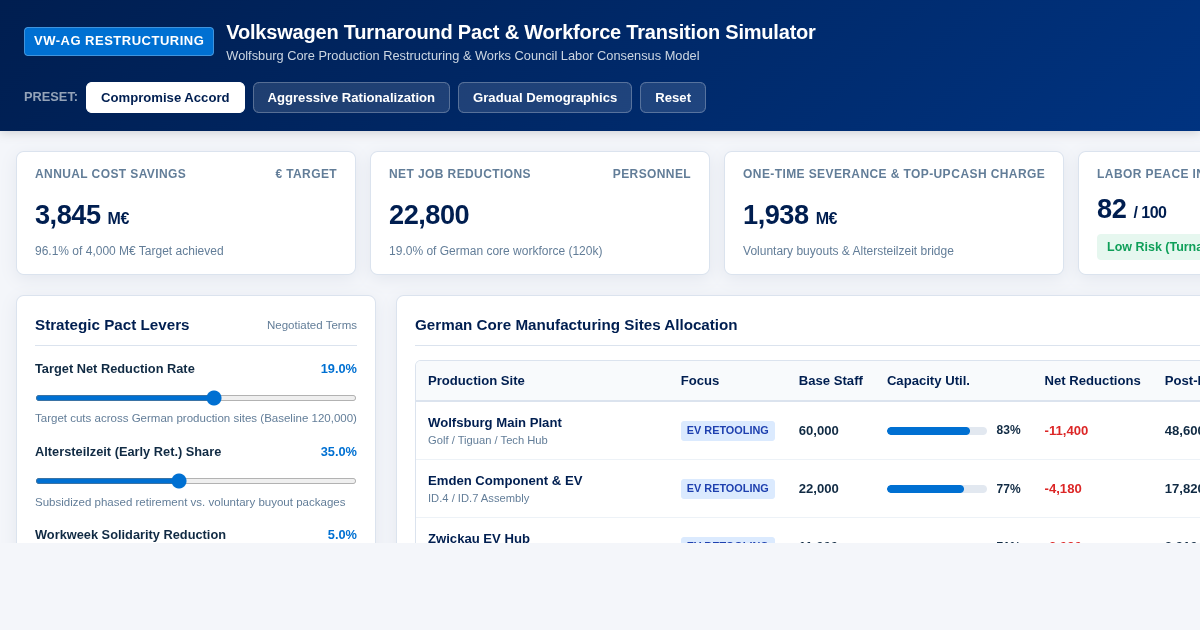Click the Net Job Reductions card
Image resolution: width=1200 pixels, height=630 pixels.
[540, 213]
